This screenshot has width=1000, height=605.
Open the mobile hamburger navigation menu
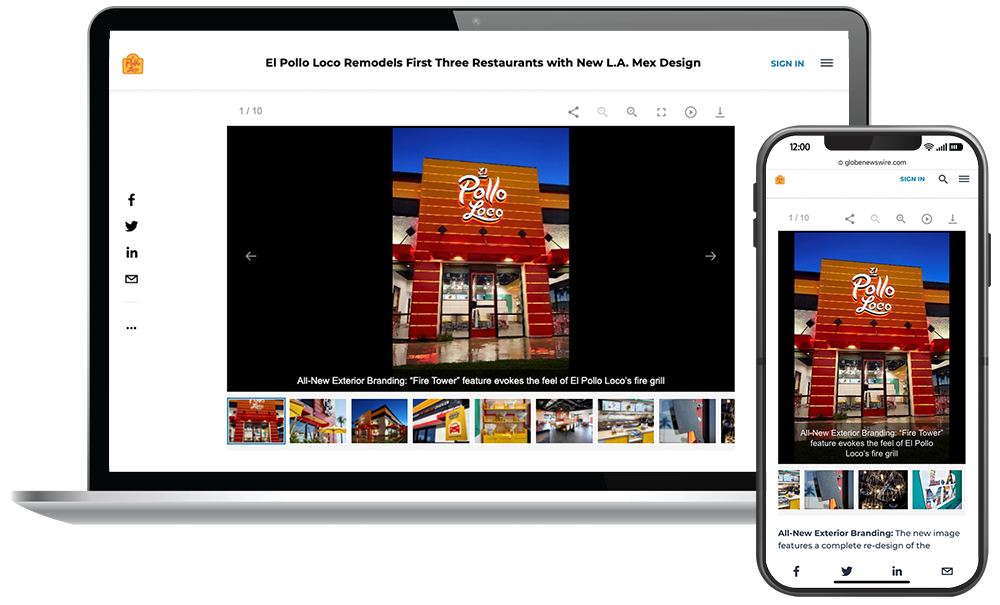(x=964, y=179)
